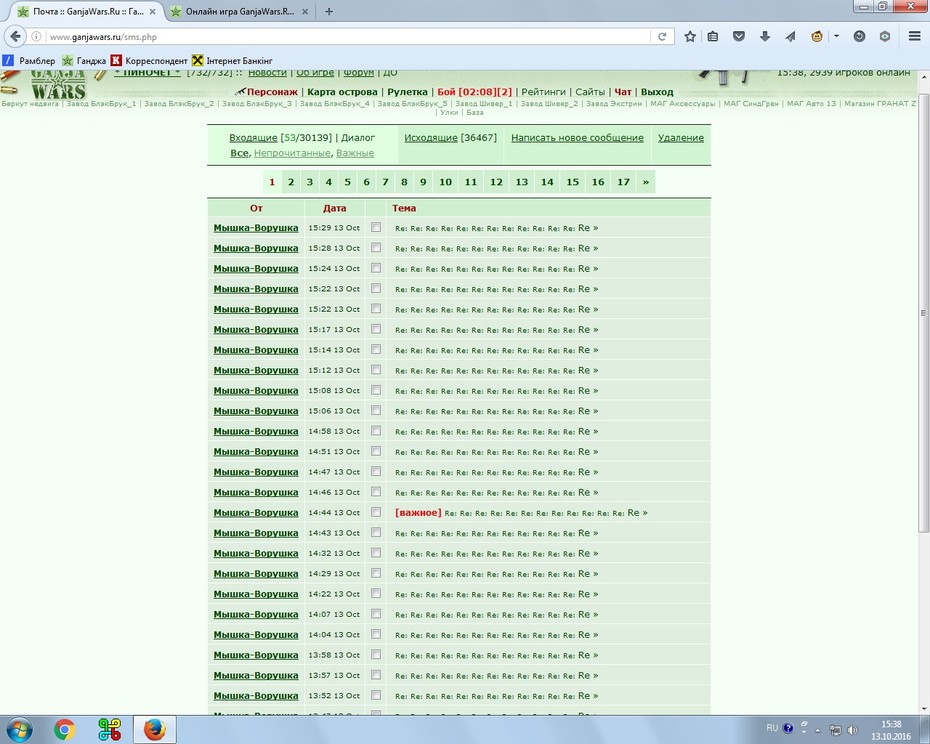This screenshot has width=930, height=744.
Task: Go to page 2 of messages
Action: point(291,182)
